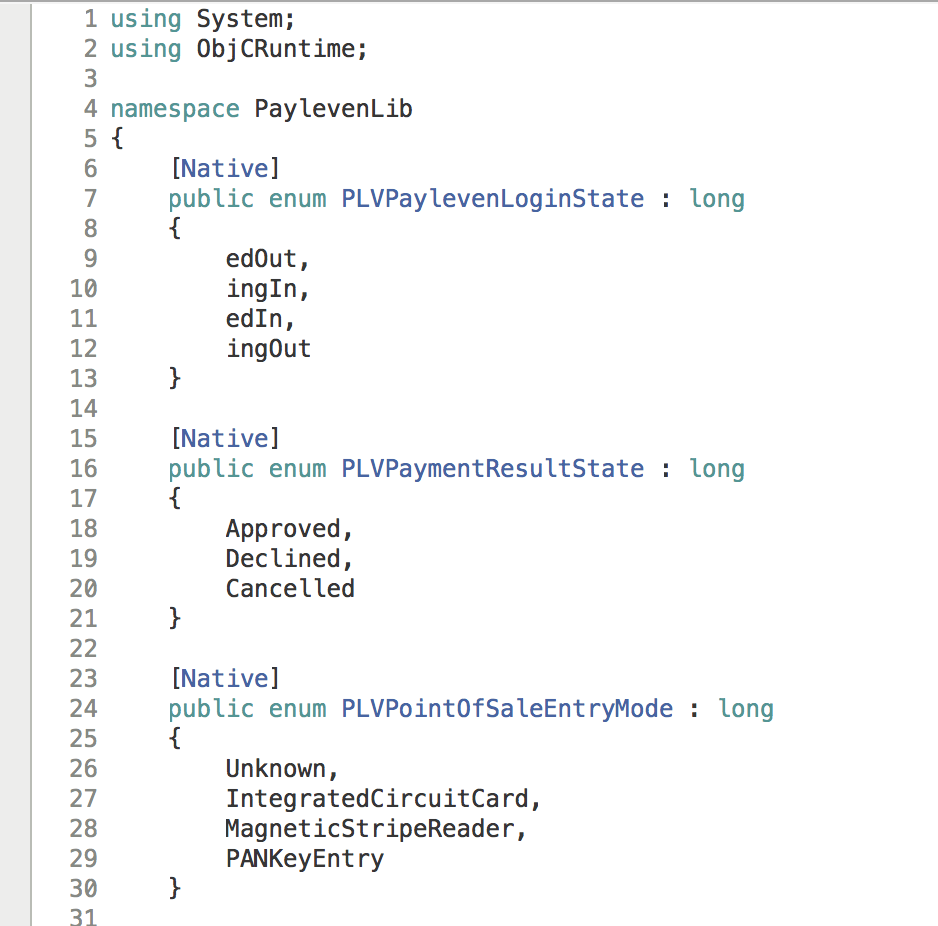Click the 'Cancelled' enum member
The image size is (938, 926).
[x=290, y=589]
